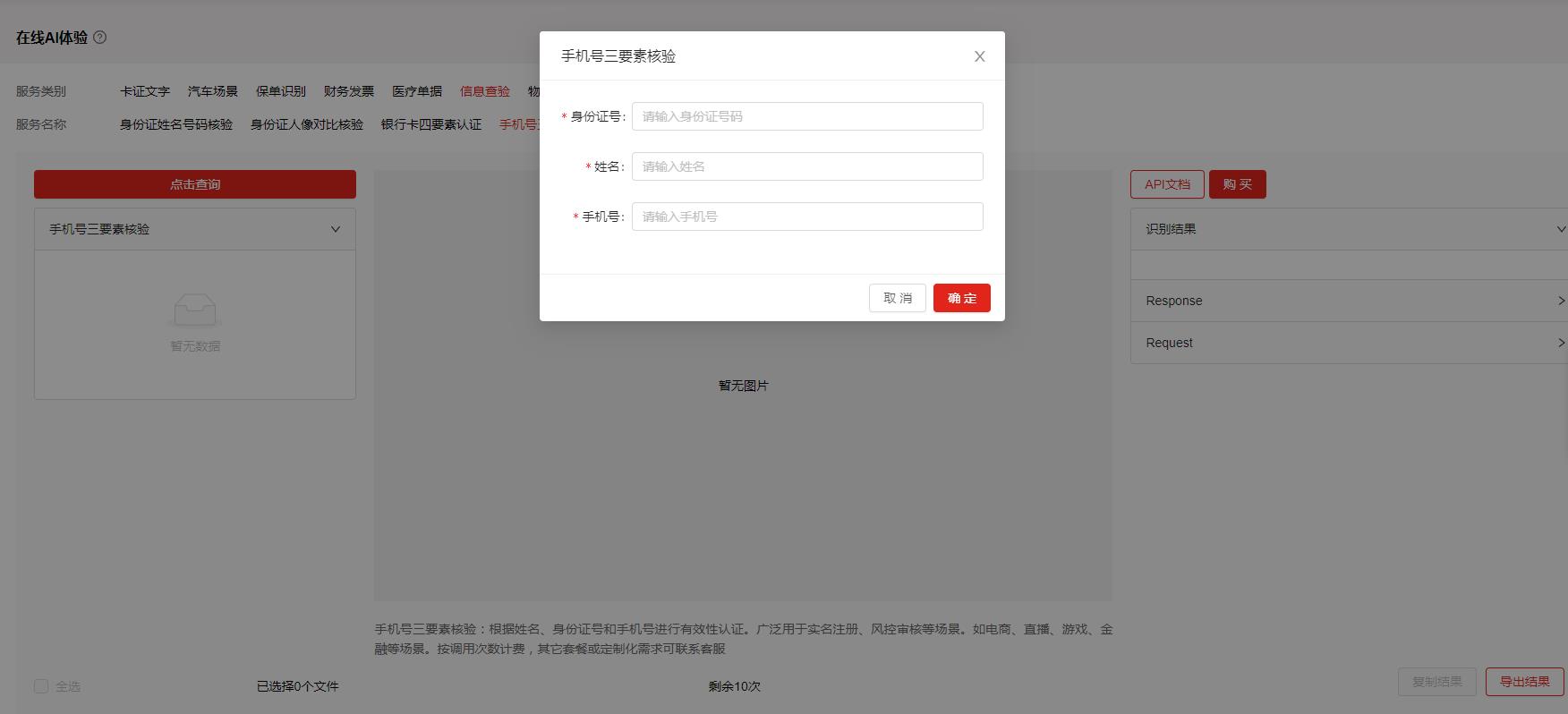Close the 手机号三要素核验 dialog with X
The height and width of the screenshot is (714, 1568).
(979, 56)
